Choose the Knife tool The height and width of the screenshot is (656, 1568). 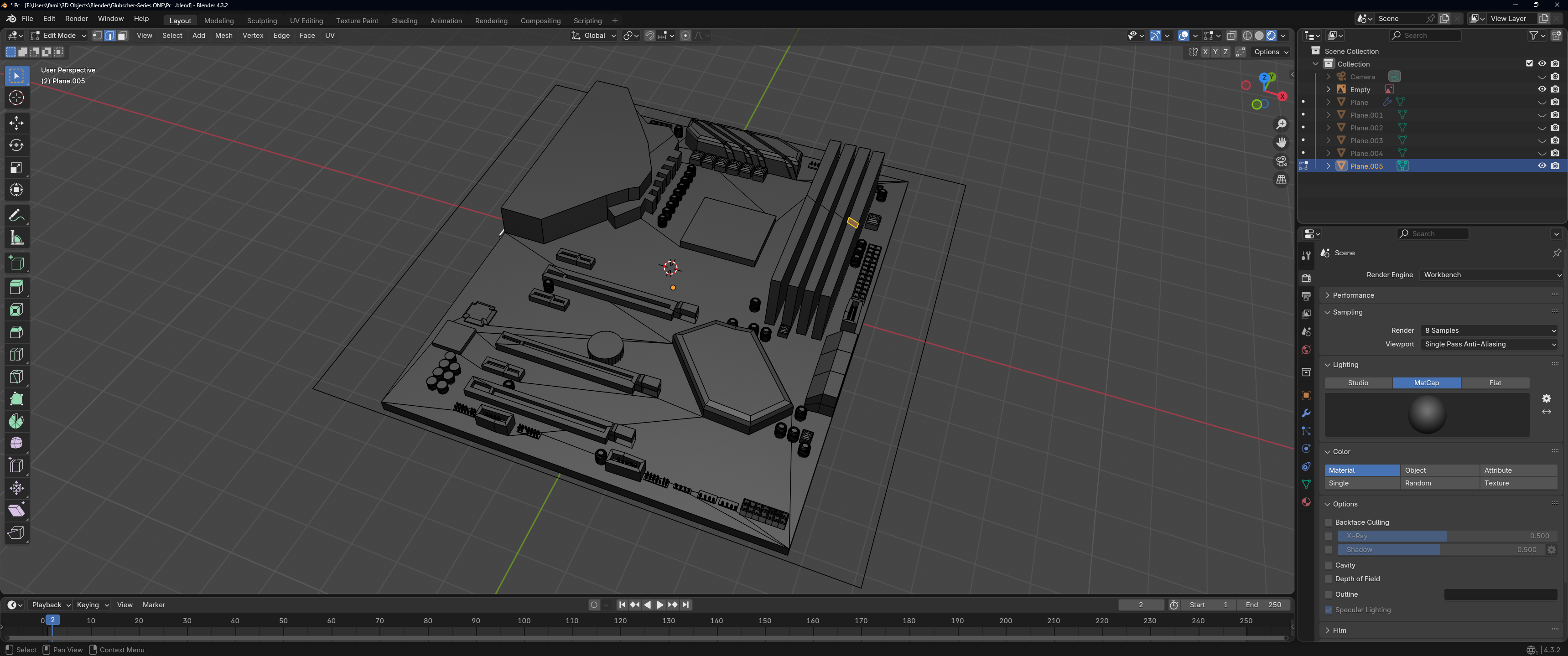coord(16,377)
